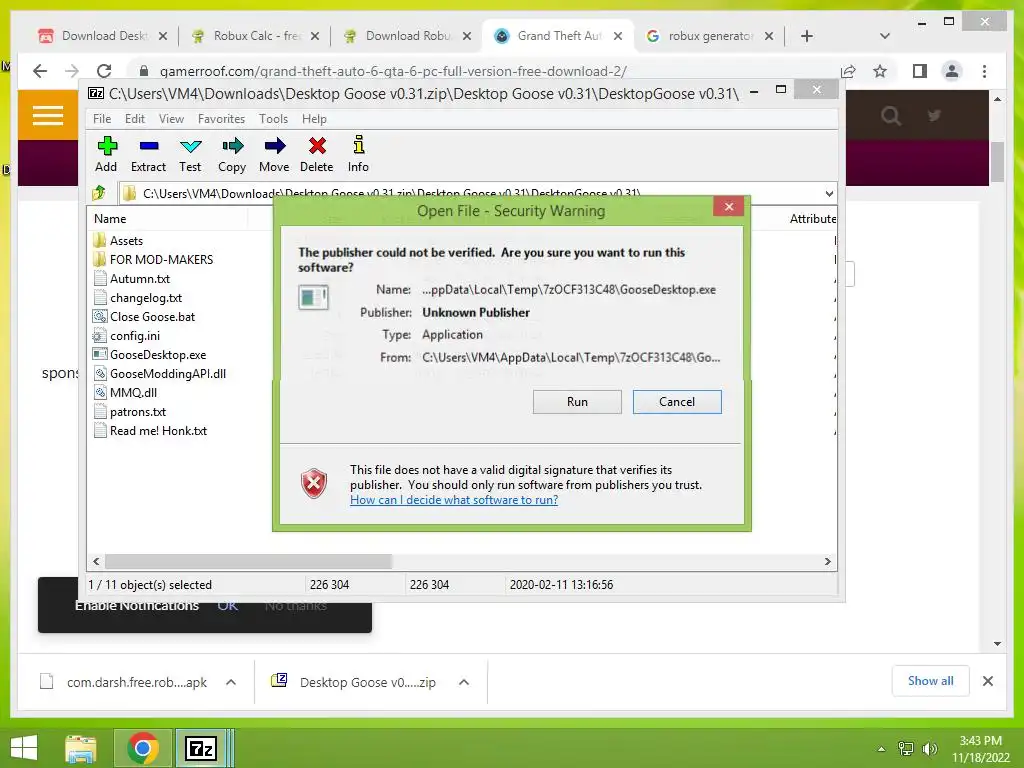Screen dimensions: 1024x768
Task: Click left arrow of horizontal scrollbar
Action: (97, 562)
